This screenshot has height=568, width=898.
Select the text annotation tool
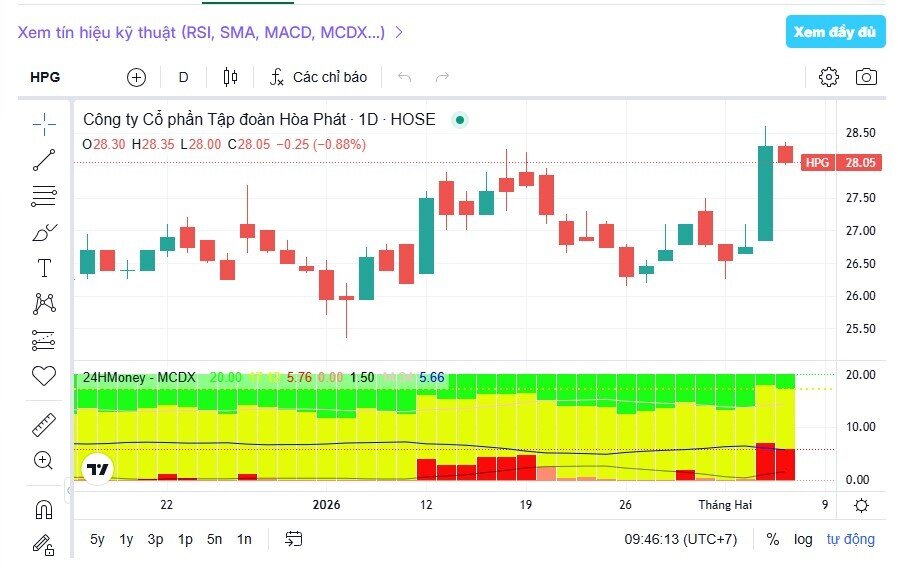[44, 268]
